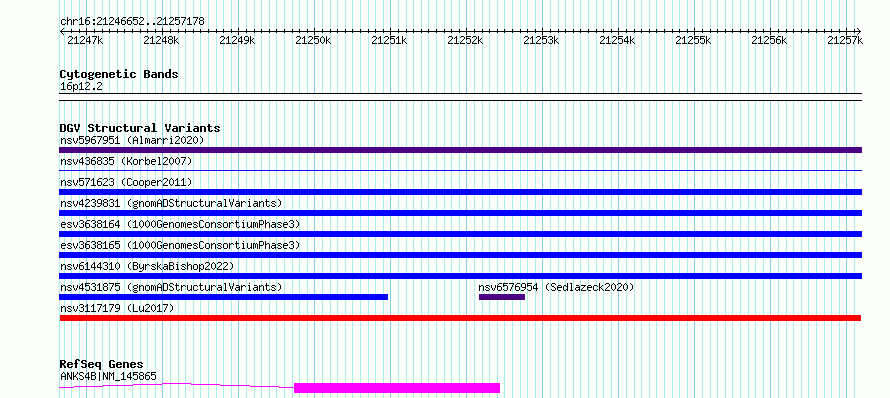Click the 16p12.2 band label
The width and height of the screenshot is (890, 398).
click(81, 87)
